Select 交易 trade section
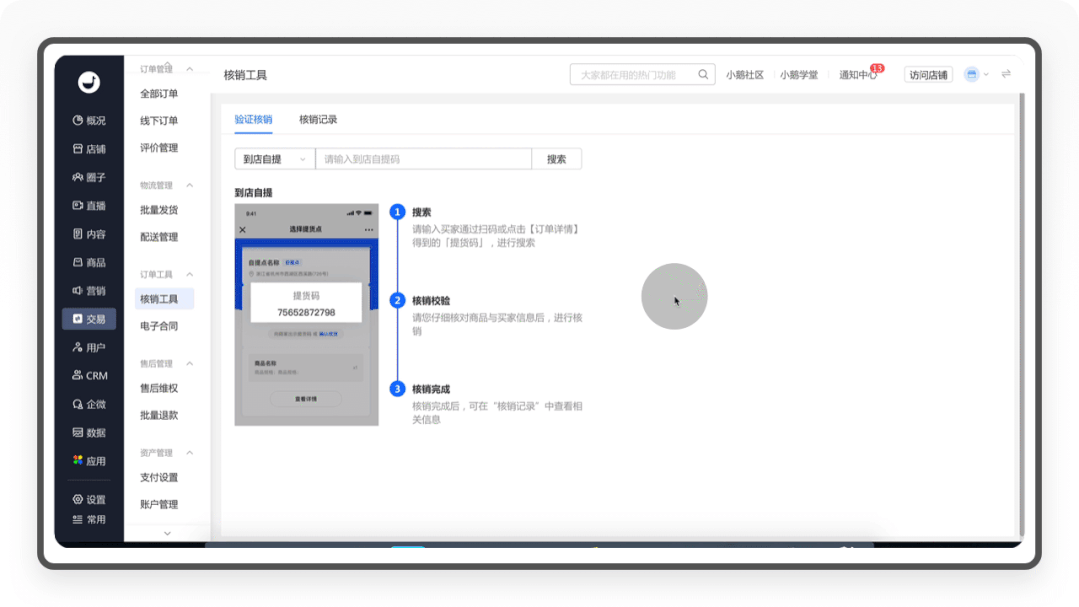Screen dimensions: 1079x607 [89, 319]
